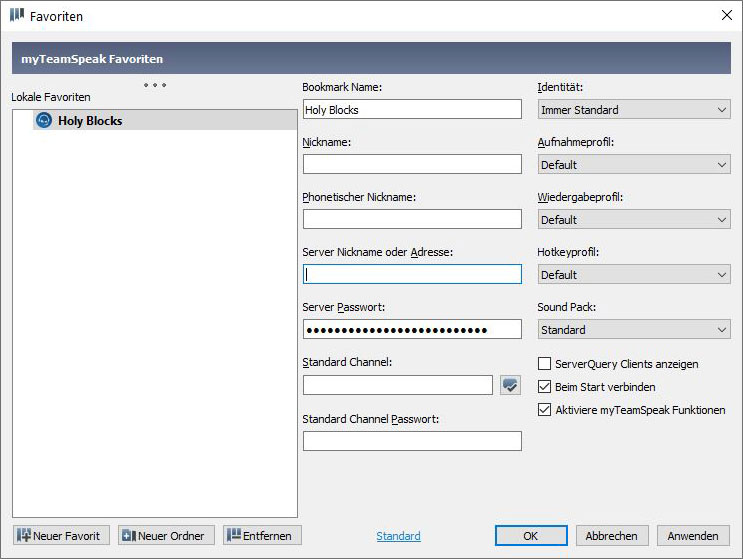Select Holy Blocks in Lokale Favoriten list
This screenshot has width=743, height=559.
click(x=165, y=120)
